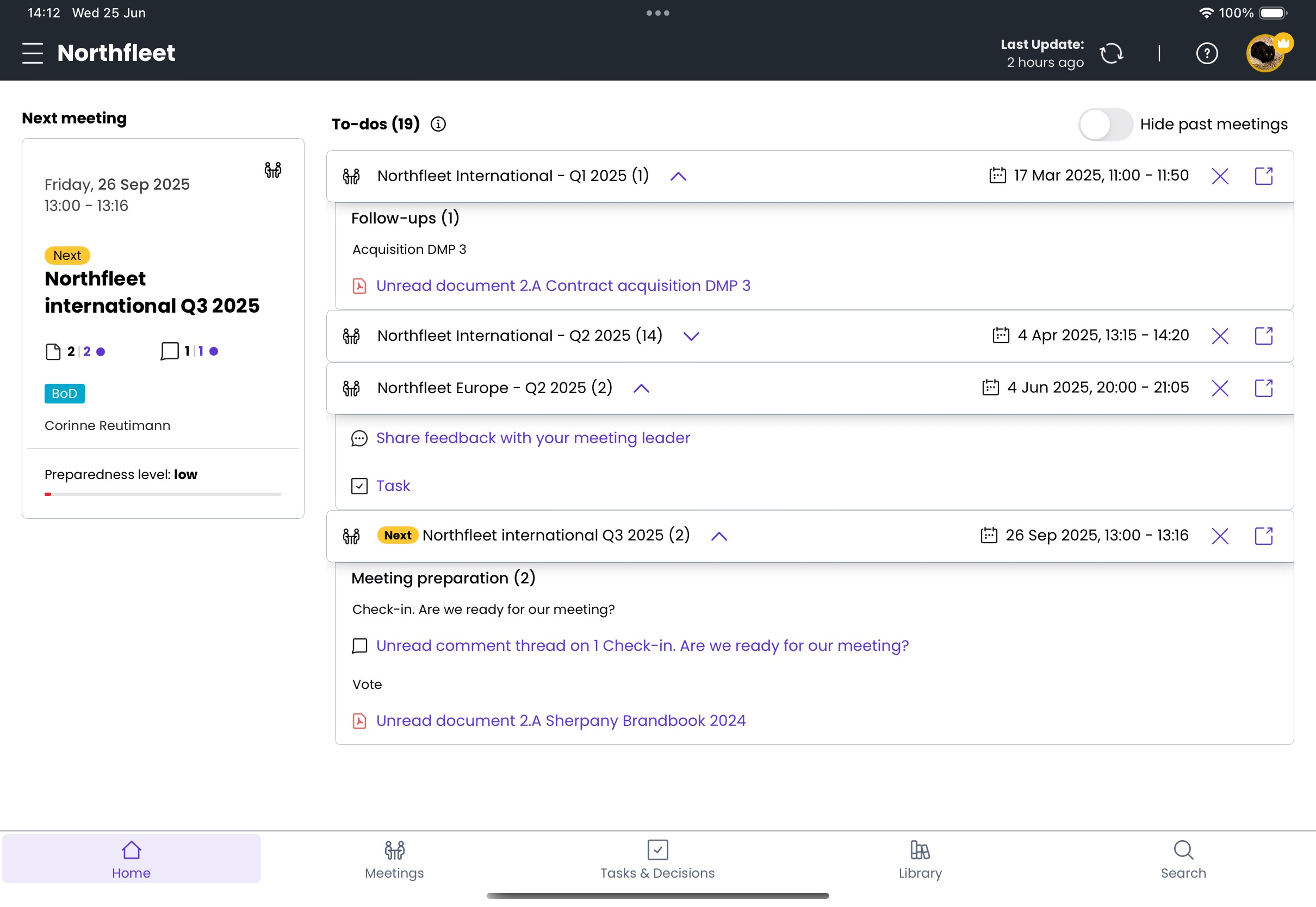Click calendar icon beside 17 Mar 2025

point(997,175)
